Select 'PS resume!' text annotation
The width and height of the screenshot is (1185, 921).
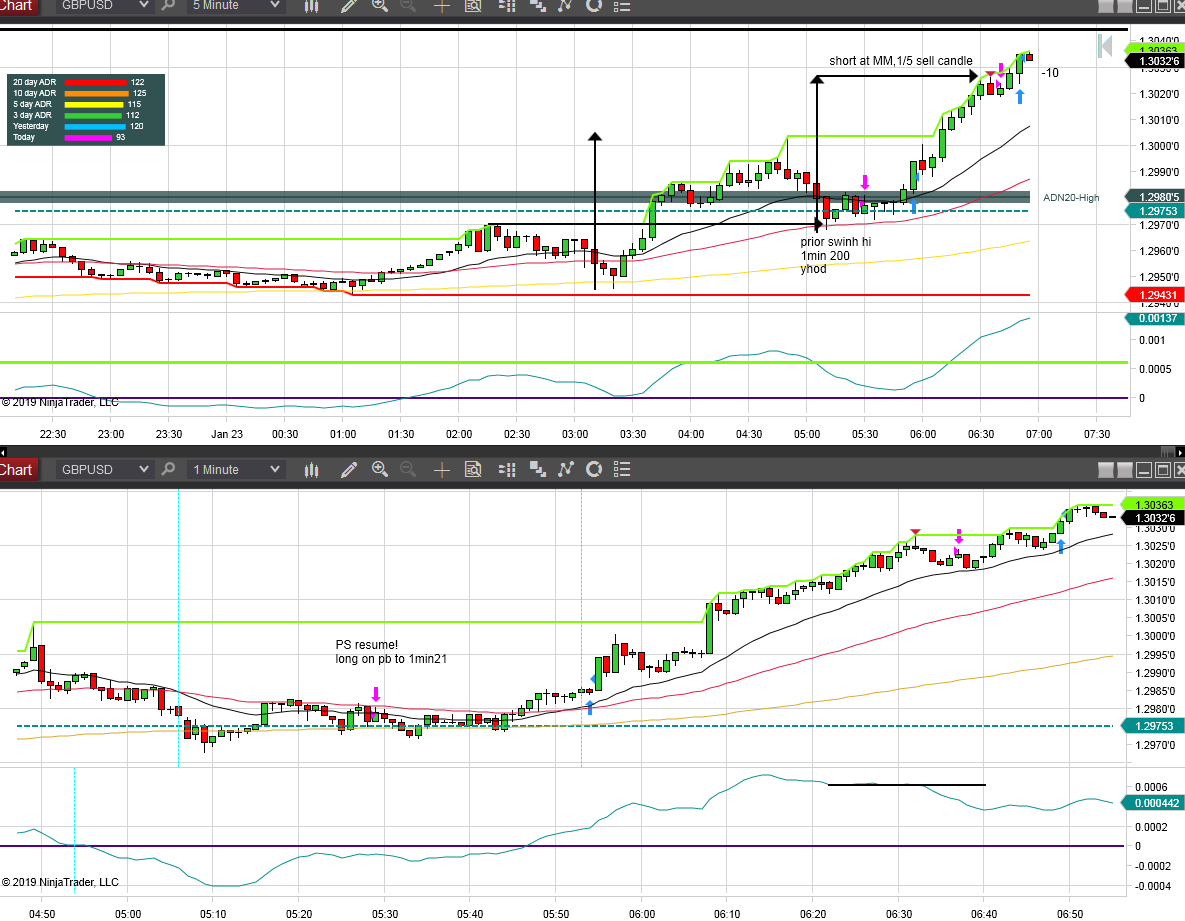[367, 644]
